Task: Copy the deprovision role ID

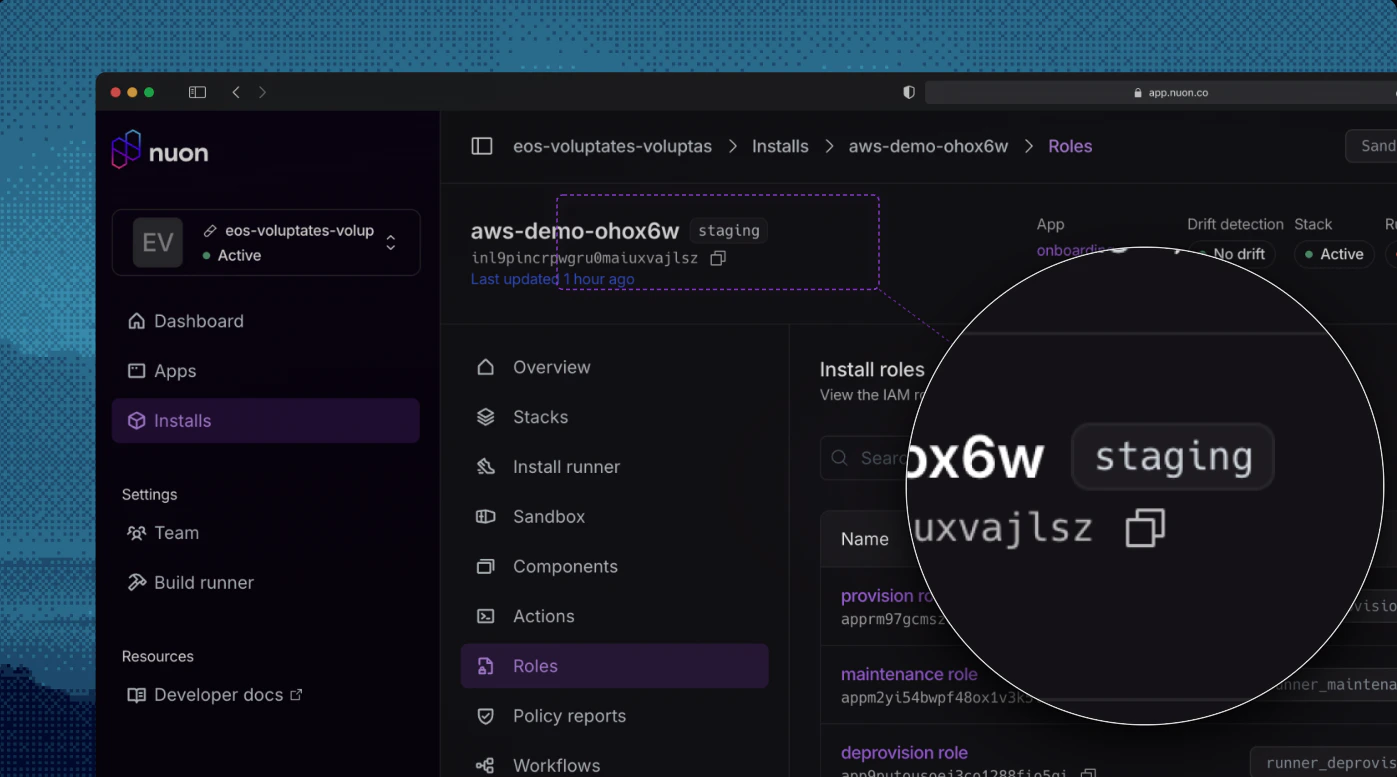Action: (x=1089, y=773)
